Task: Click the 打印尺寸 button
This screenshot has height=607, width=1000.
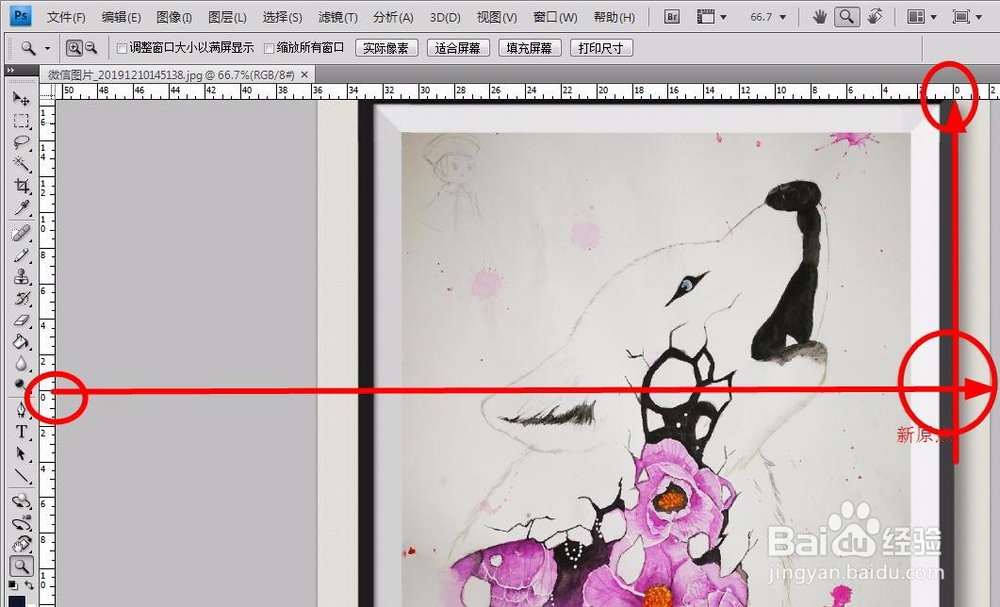Action: [601, 48]
